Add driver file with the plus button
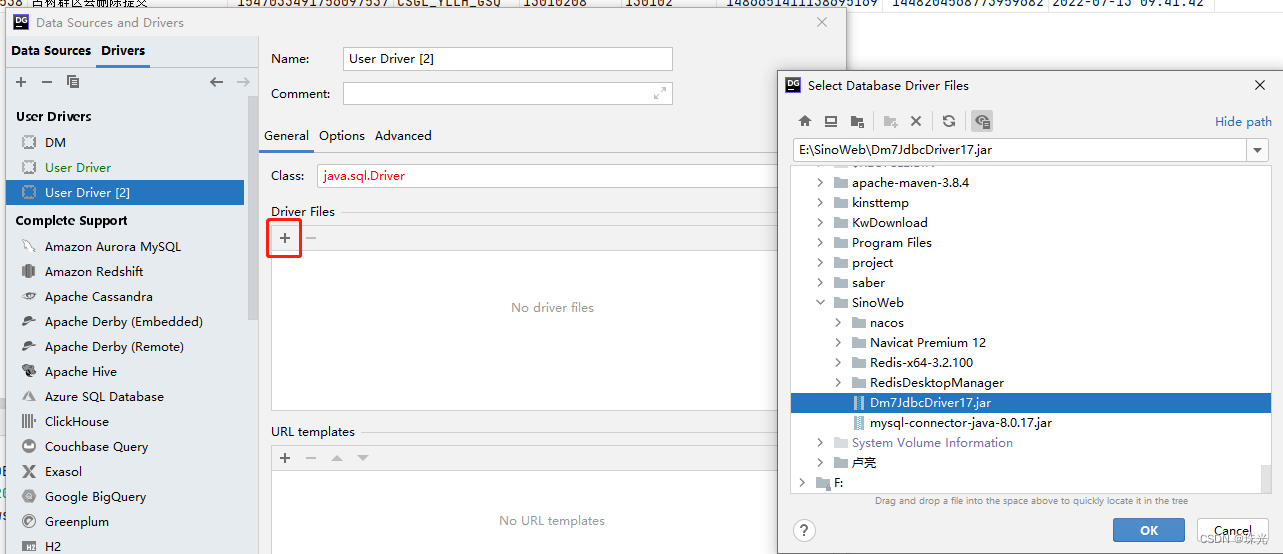Viewport: 1283px width, 554px height. click(285, 238)
